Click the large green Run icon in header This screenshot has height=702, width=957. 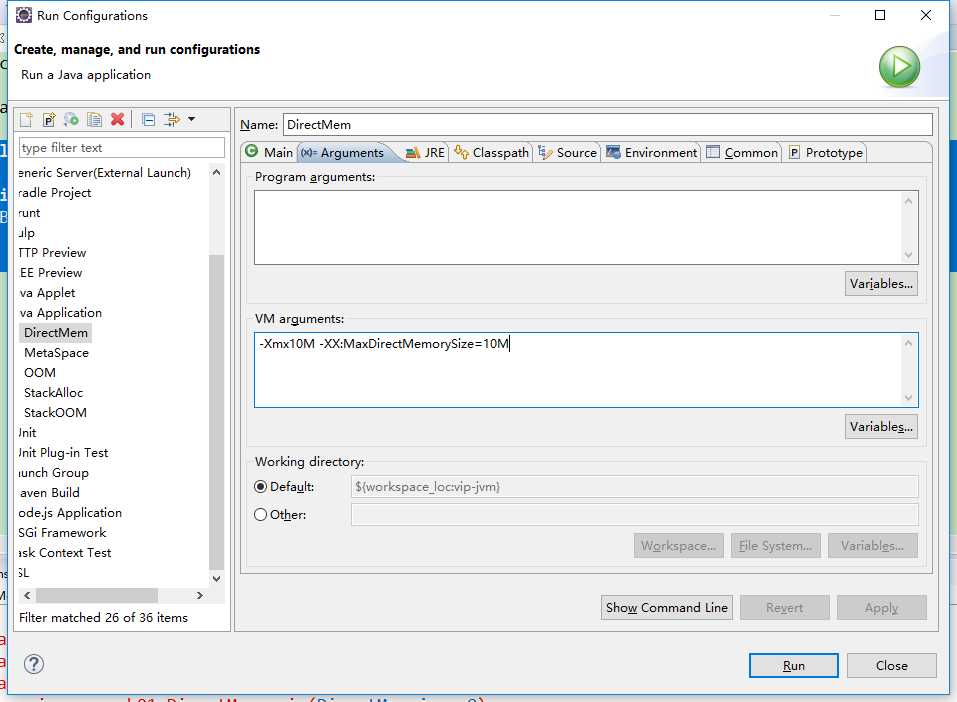point(898,67)
